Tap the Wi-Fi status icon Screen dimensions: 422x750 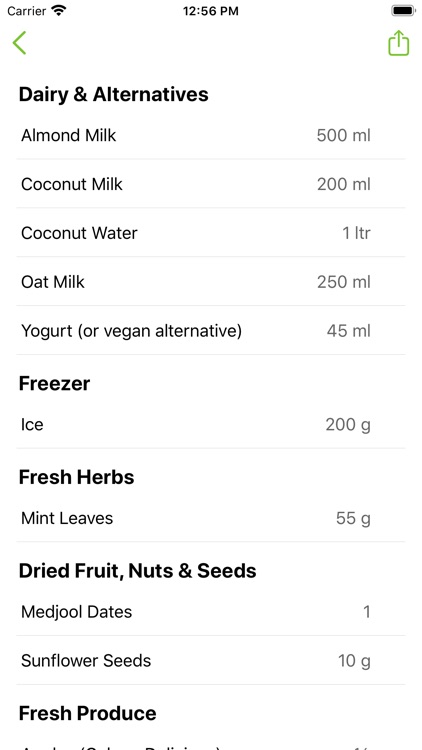pyautogui.click(x=59, y=11)
